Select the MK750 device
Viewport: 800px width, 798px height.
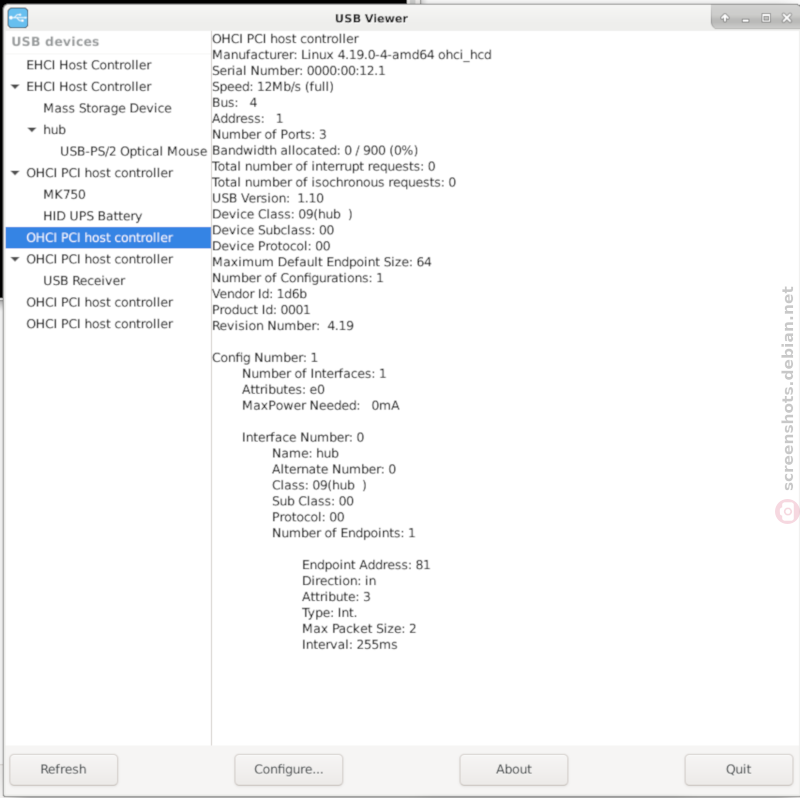pos(64,194)
